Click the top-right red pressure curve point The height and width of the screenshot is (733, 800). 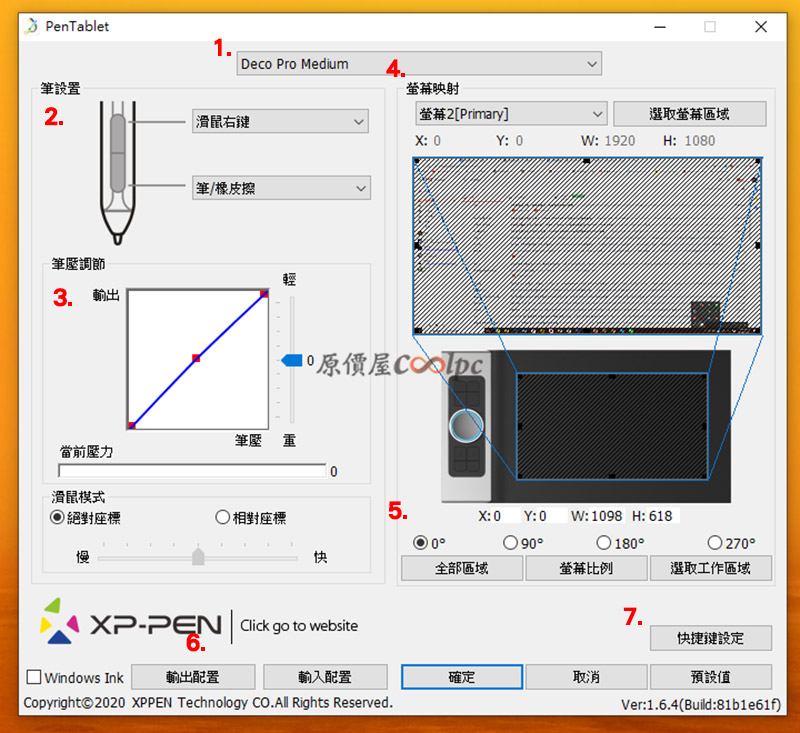click(x=264, y=294)
